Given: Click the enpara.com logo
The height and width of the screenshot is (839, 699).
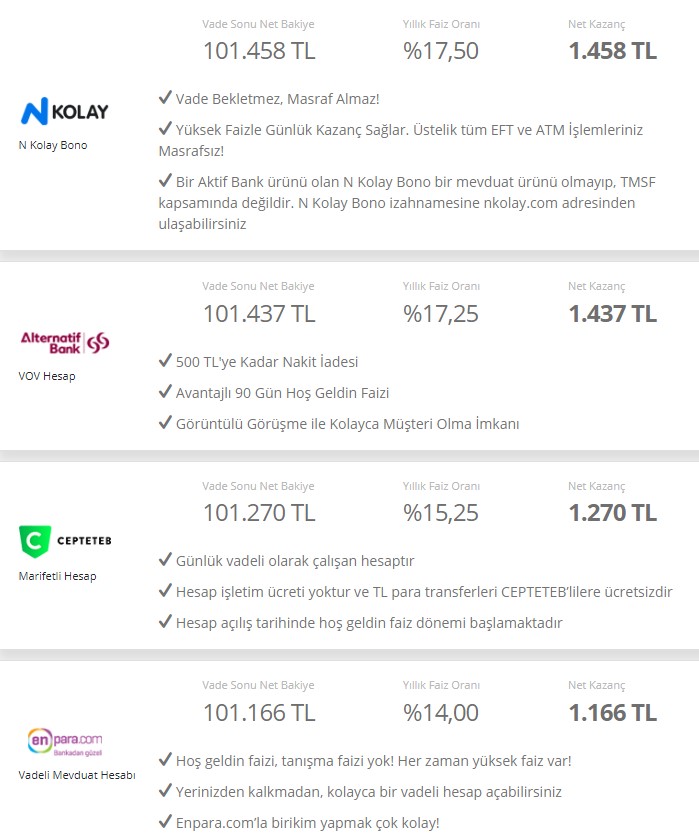Looking at the screenshot, I should click(x=65, y=742).
